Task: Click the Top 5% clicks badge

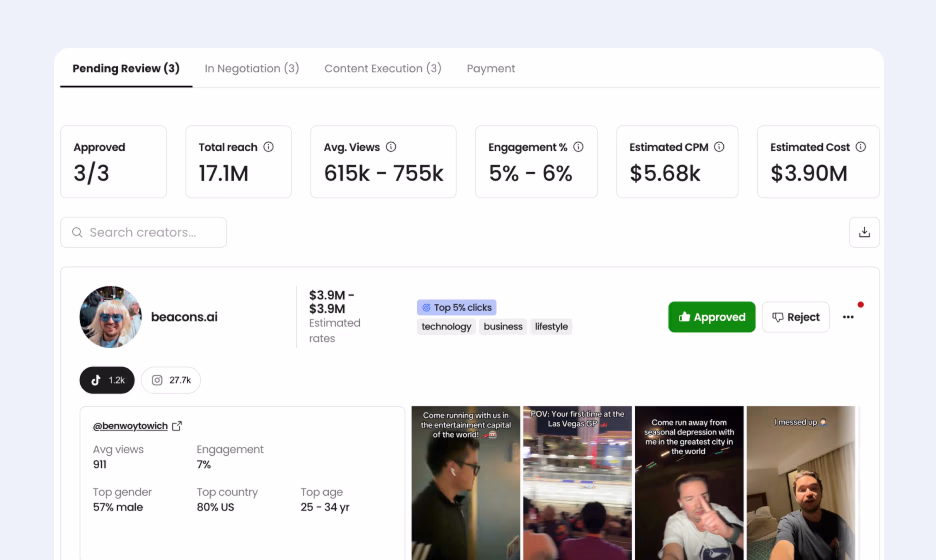Action: click(x=456, y=307)
